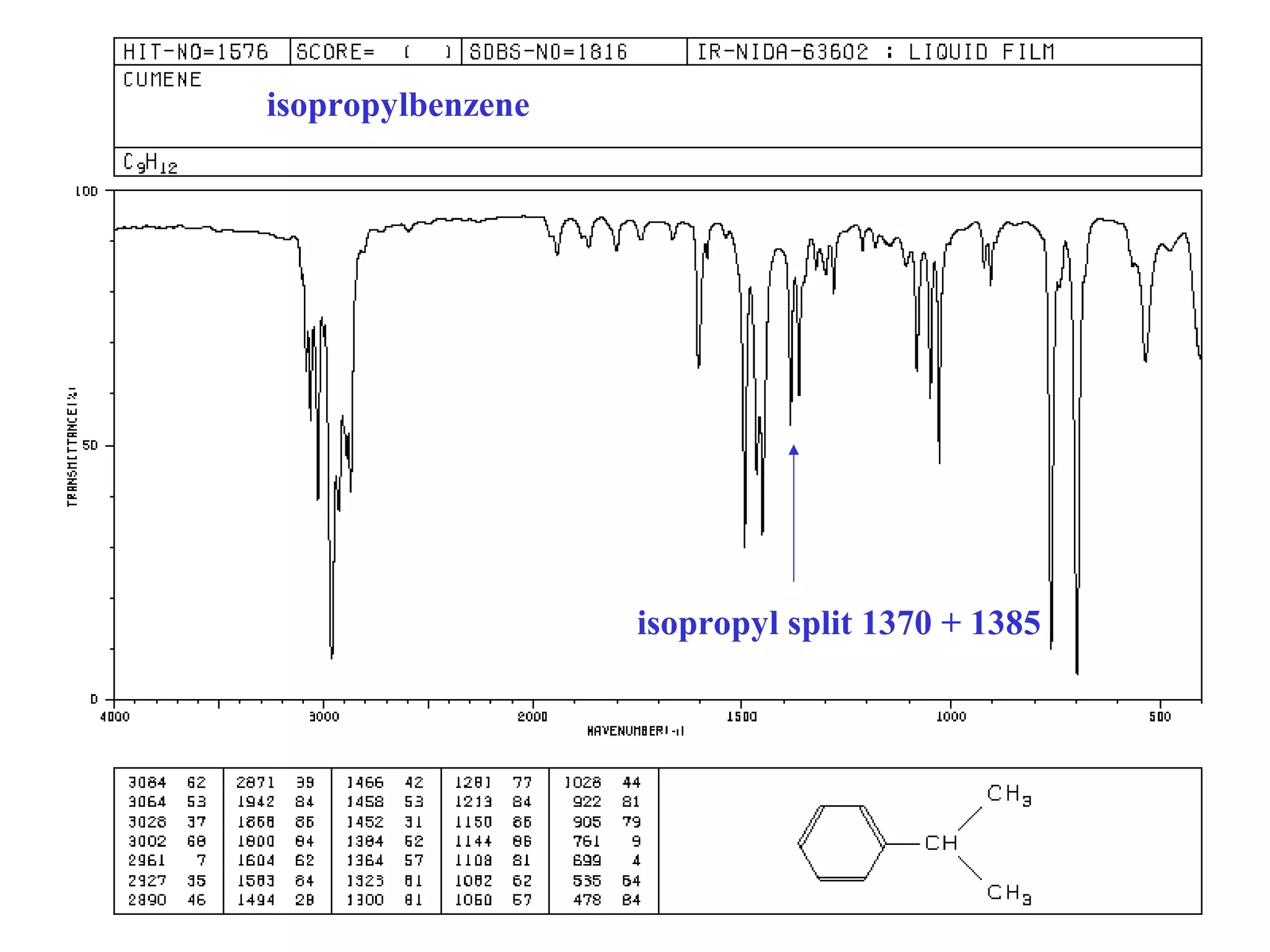1270x952 pixels.
Task: Click the lower CH3 group in structure
Action: pyautogui.click(x=1009, y=894)
